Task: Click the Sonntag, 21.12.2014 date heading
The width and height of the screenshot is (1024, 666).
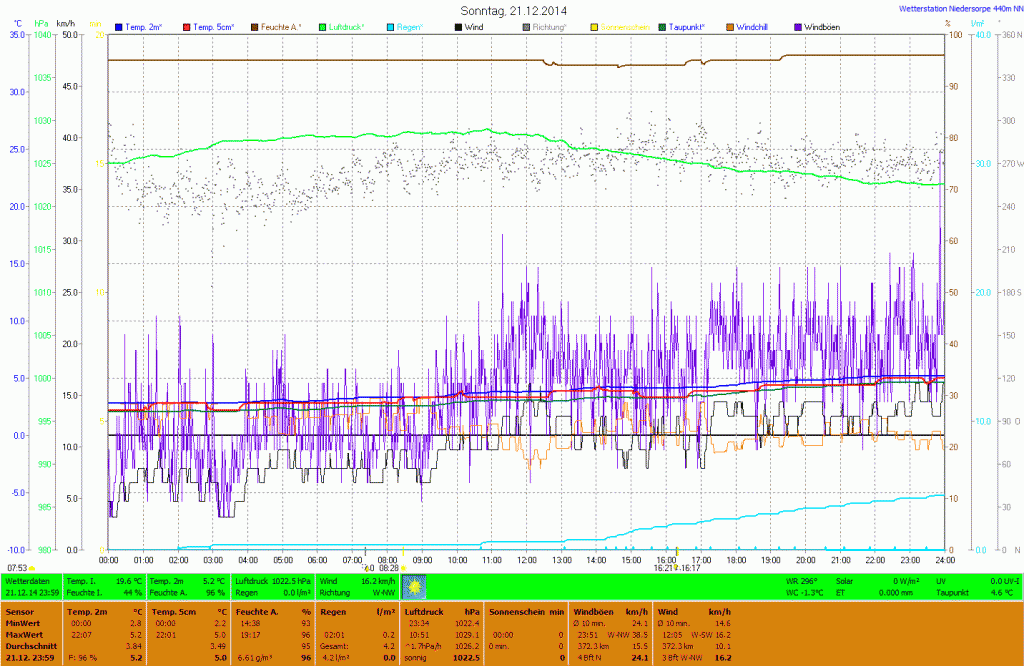Action: (x=513, y=10)
